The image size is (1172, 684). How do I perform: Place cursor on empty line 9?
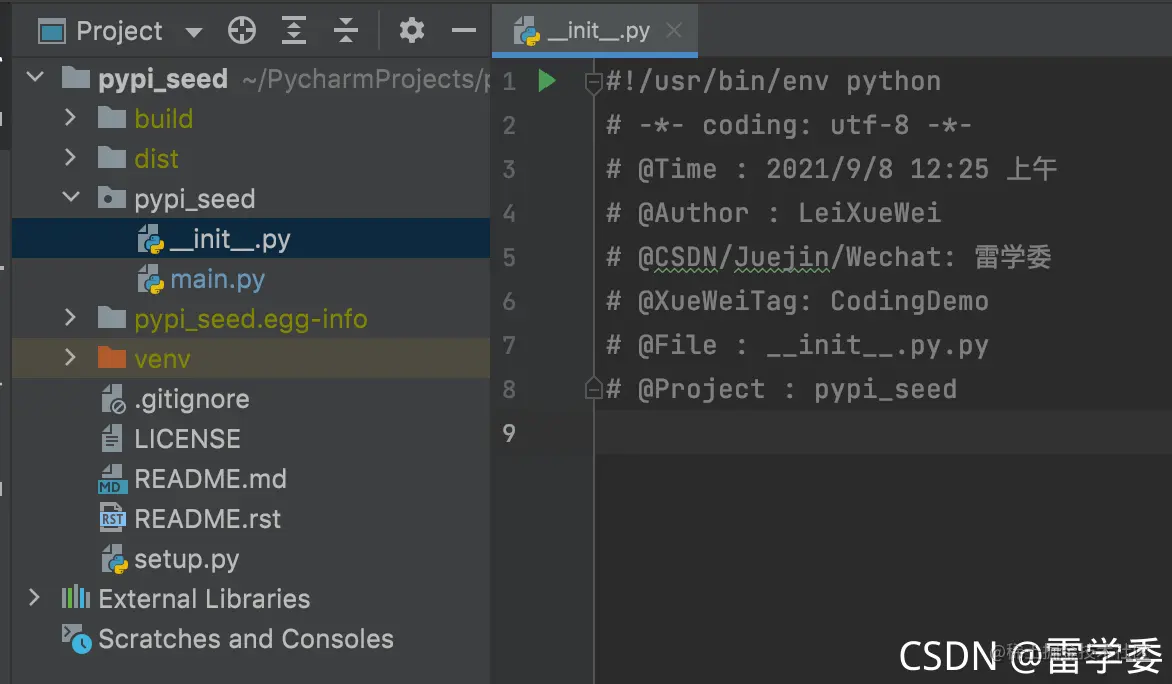click(x=882, y=433)
